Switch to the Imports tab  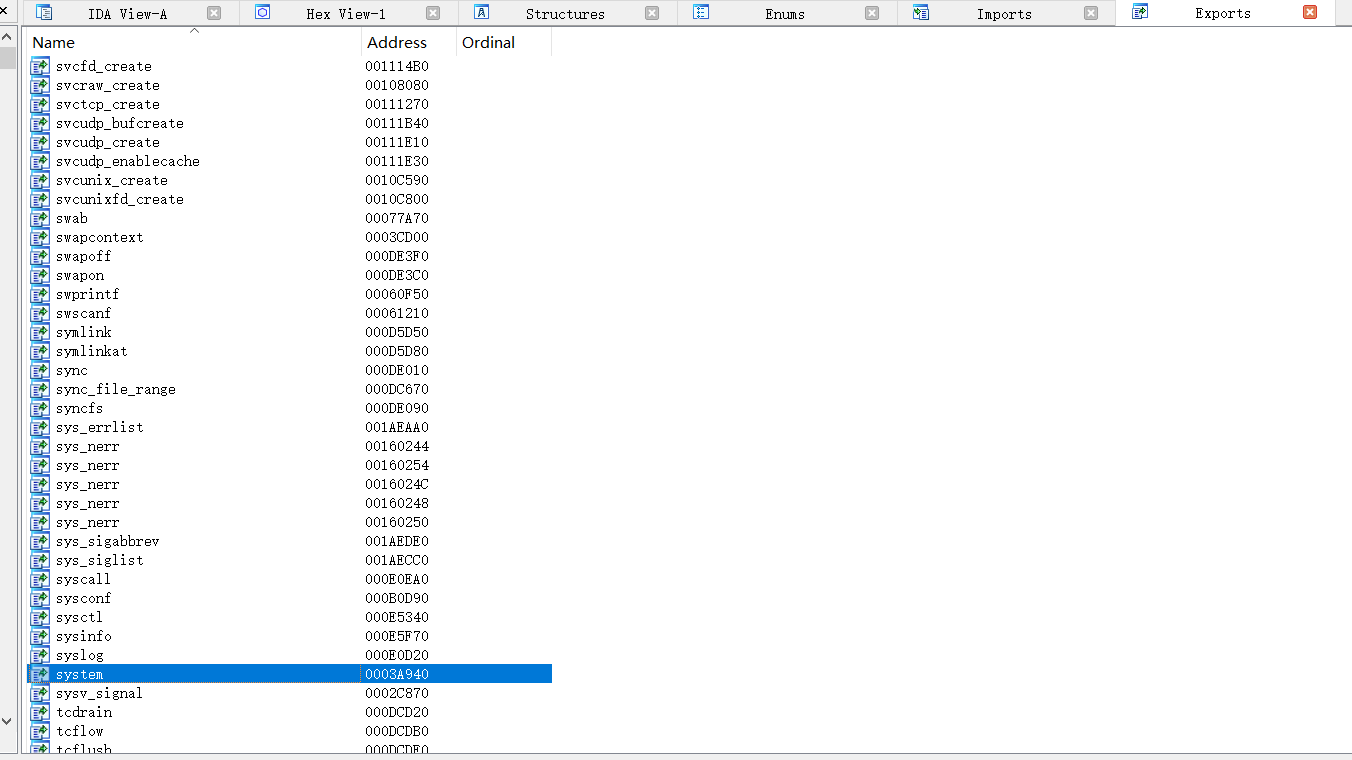[x=1004, y=14]
